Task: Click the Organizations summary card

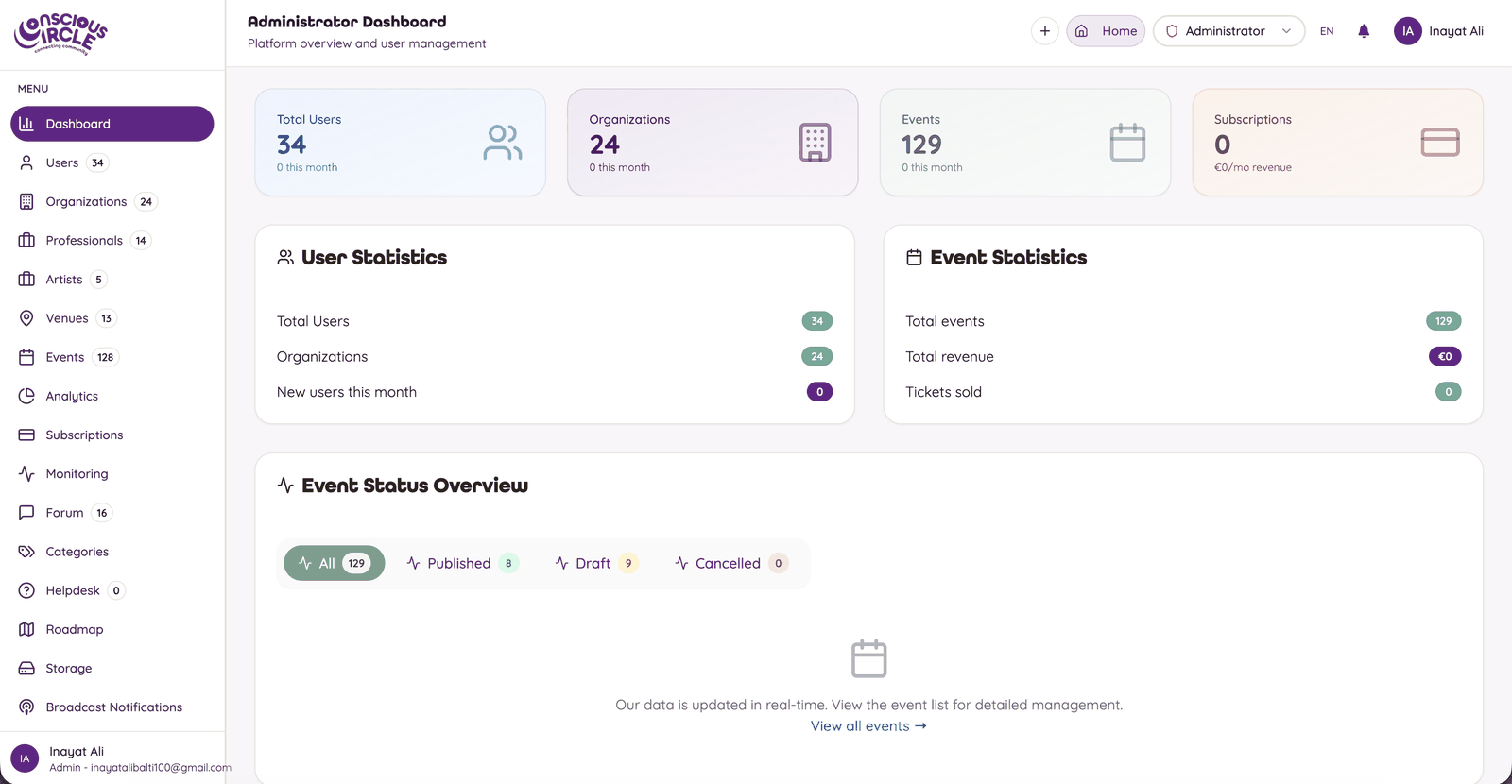Action: pyautogui.click(x=713, y=143)
